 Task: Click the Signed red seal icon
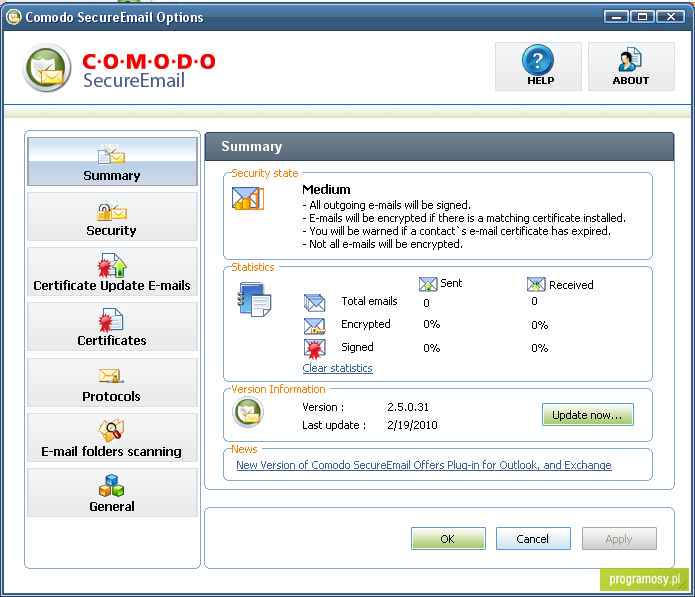coord(314,349)
